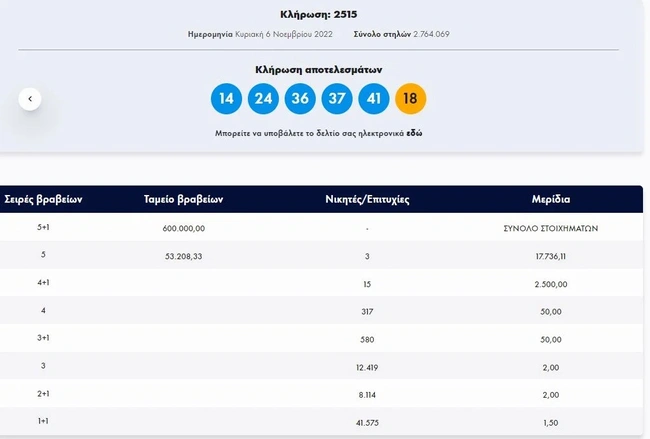The height and width of the screenshot is (439, 650).
Task: Click the blue ball number 37
Action: point(337,99)
